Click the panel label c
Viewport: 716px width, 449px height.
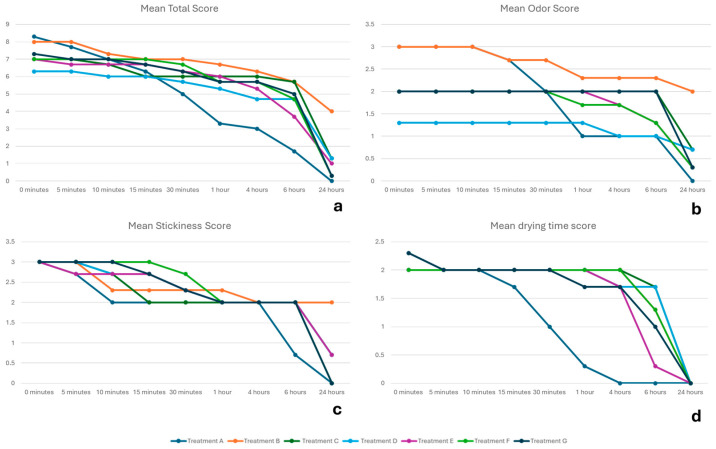(x=337, y=410)
